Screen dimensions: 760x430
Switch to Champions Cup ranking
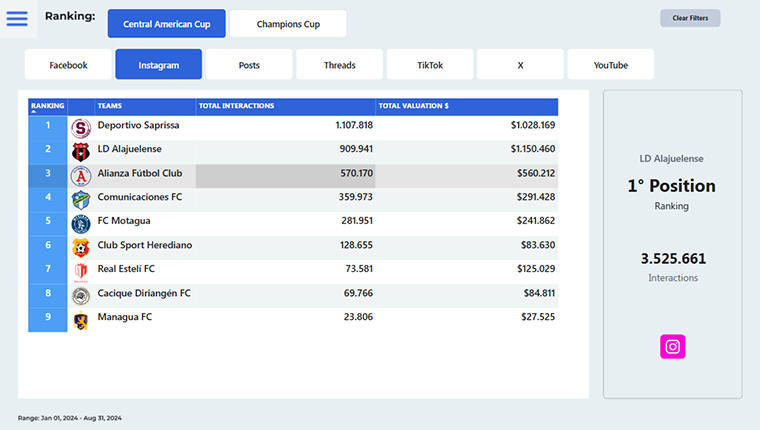click(288, 24)
